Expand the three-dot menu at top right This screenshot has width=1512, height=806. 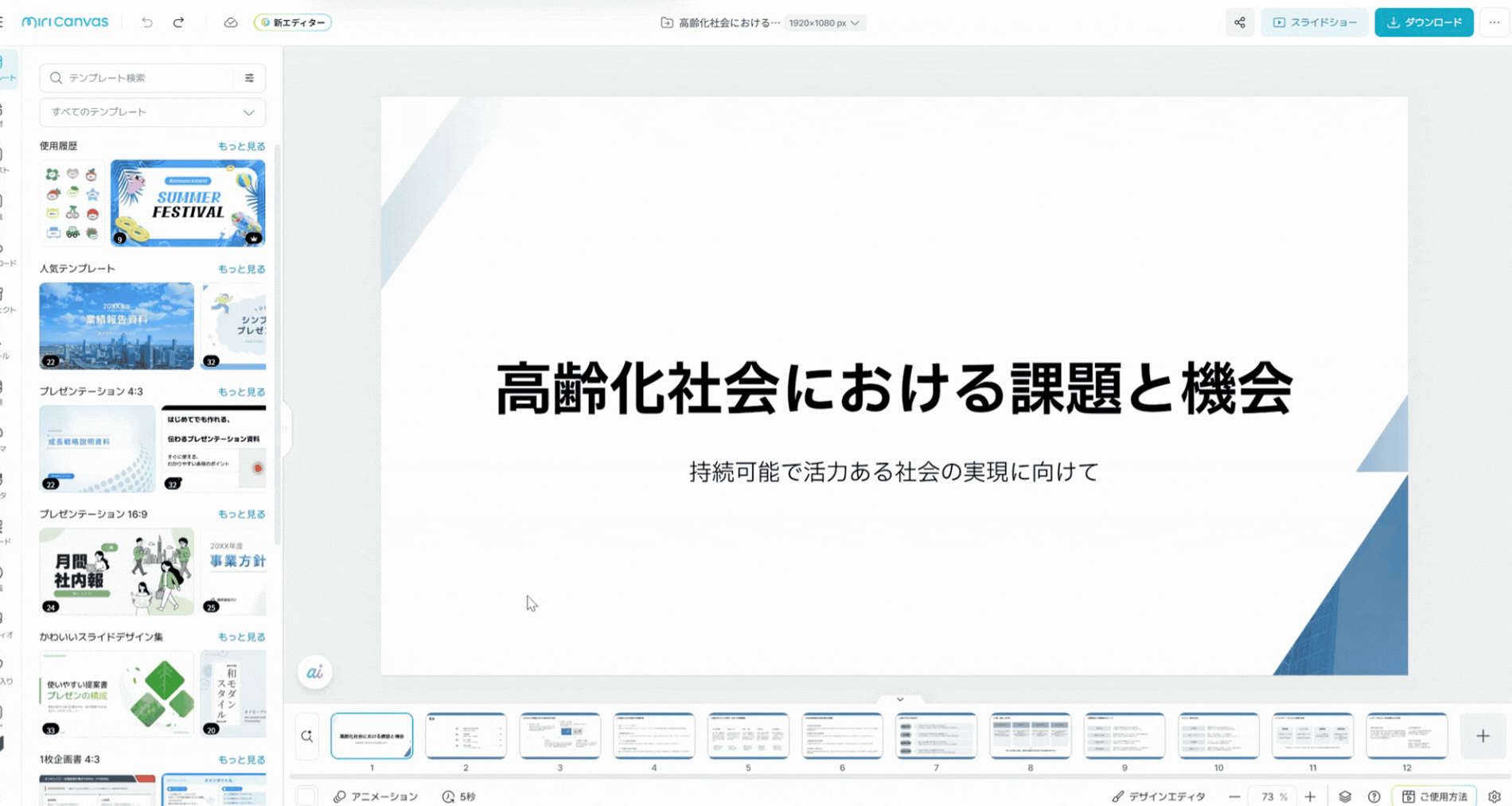[1494, 22]
